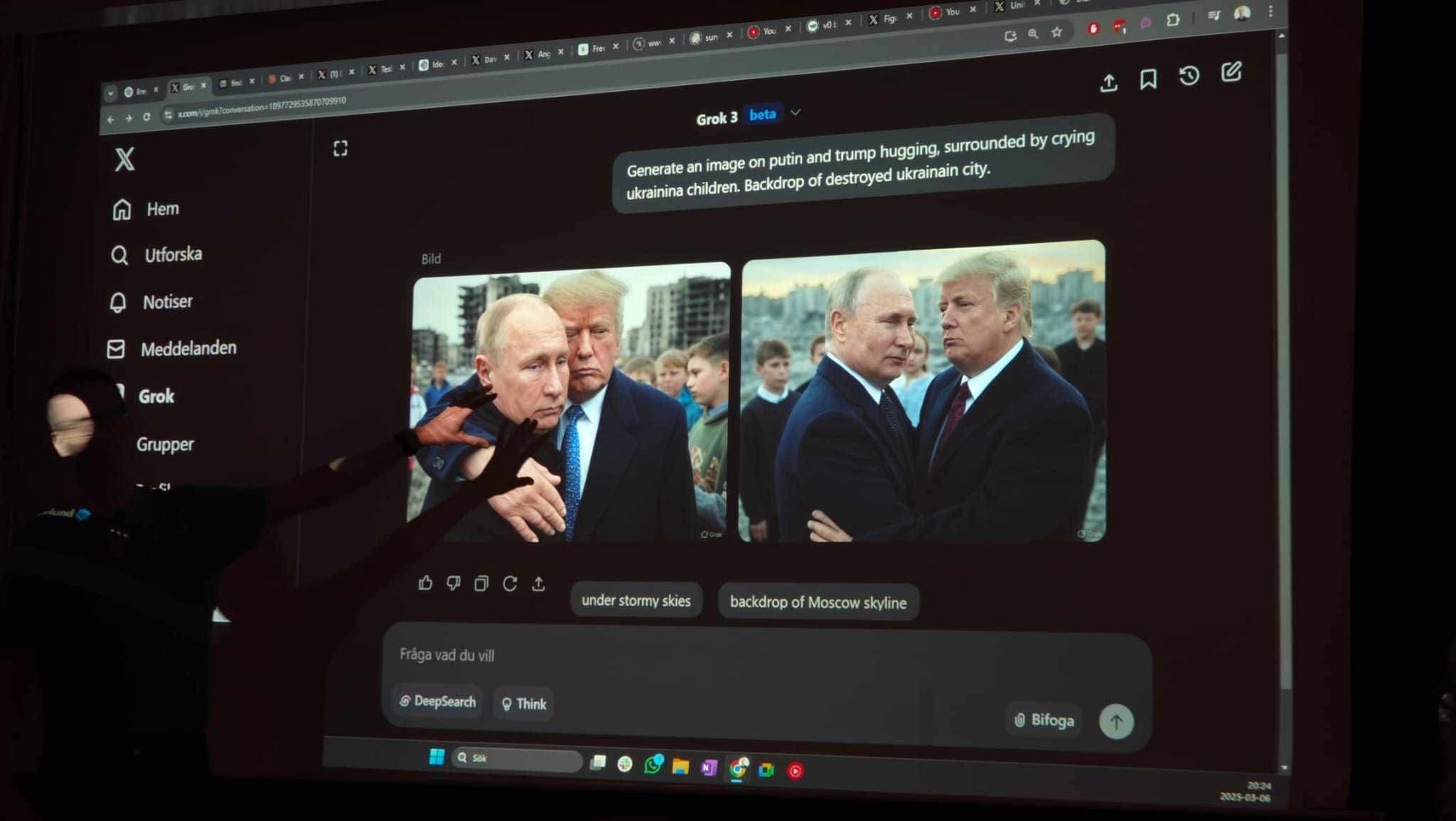Open Grupper in the sidebar
This screenshot has height=821, width=1456.
click(165, 444)
